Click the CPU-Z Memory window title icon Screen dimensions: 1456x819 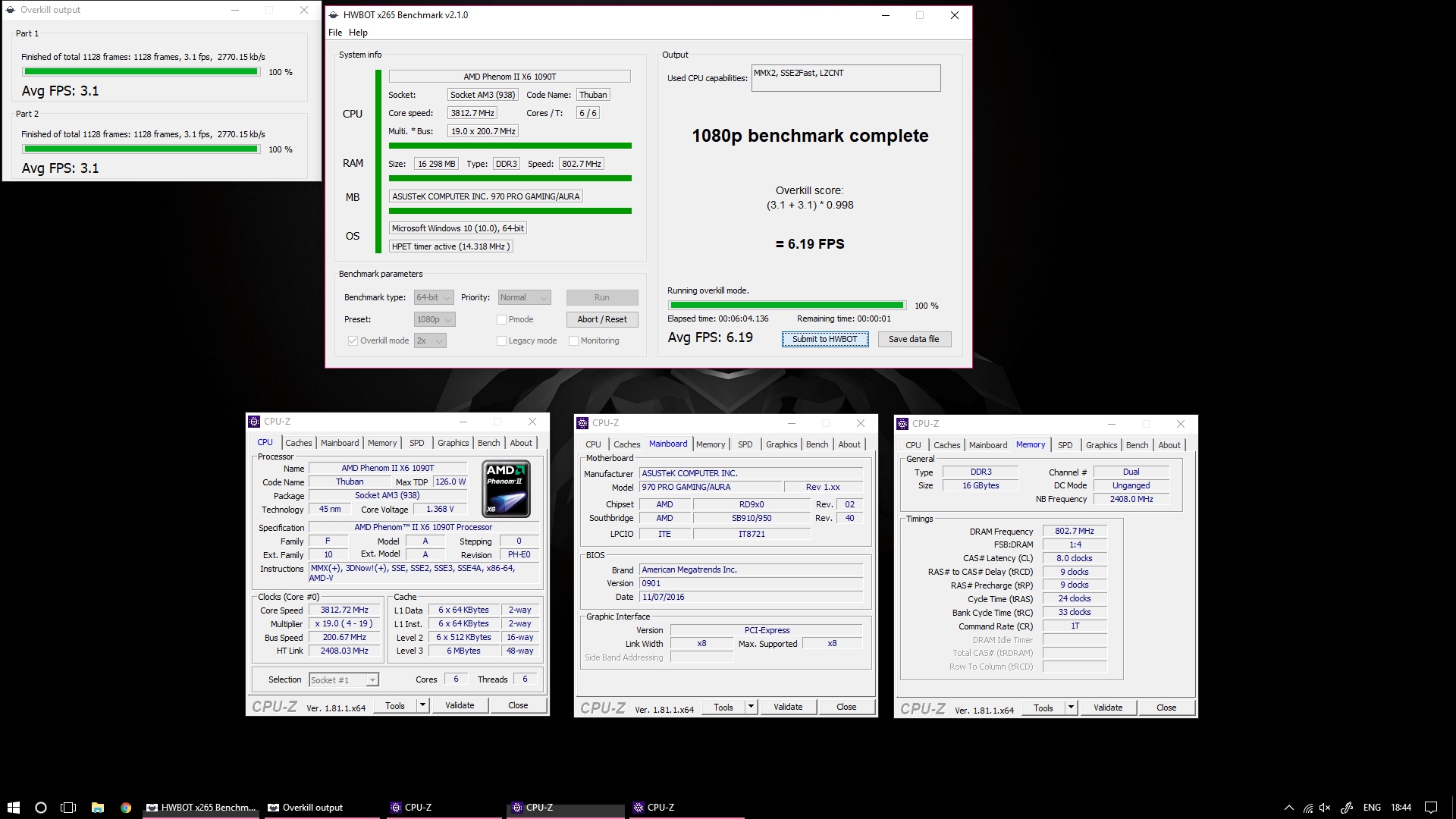coord(902,424)
